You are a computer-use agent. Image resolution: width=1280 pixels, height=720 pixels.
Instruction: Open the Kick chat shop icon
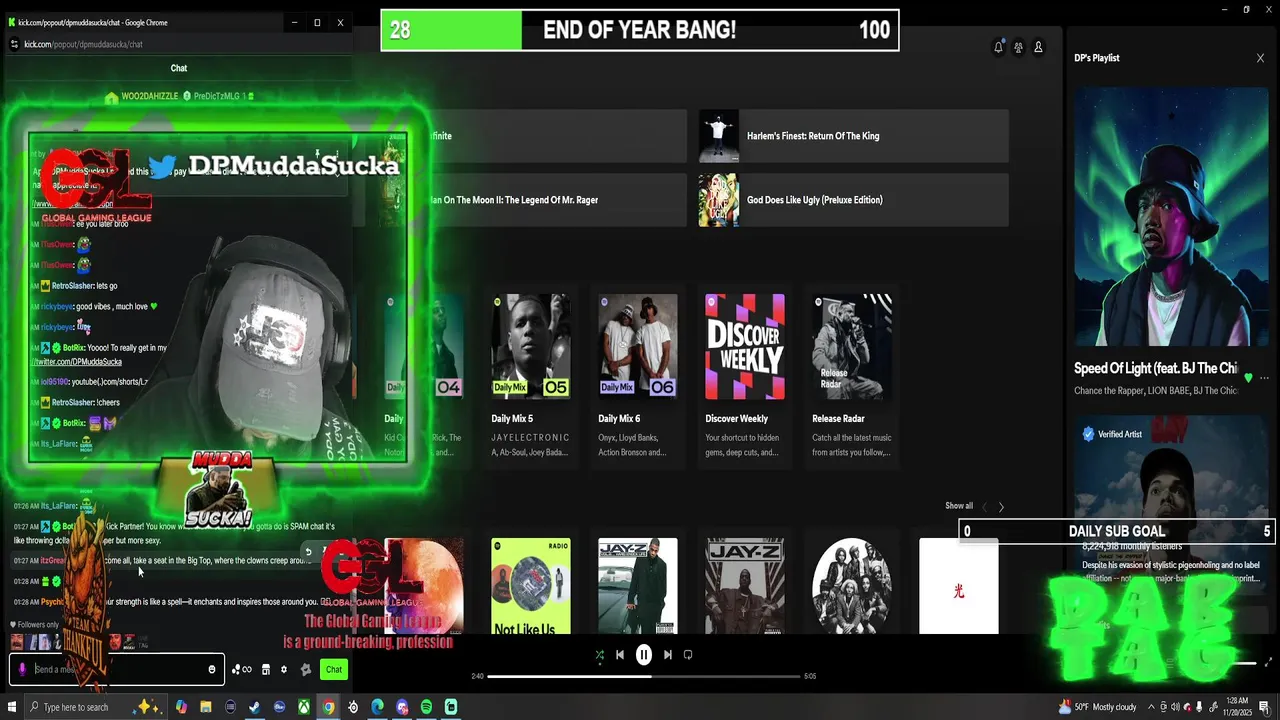point(266,670)
